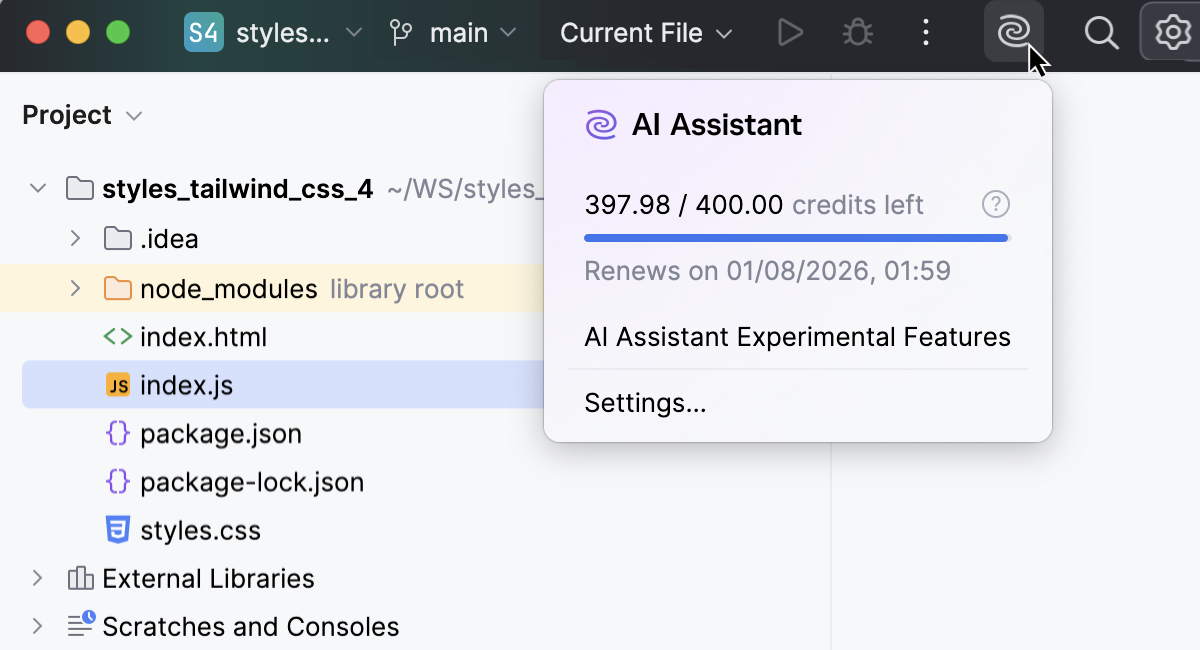Click the macOS green maximize button
The height and width of the screenshot is (650, 1200).
(118, 33)
